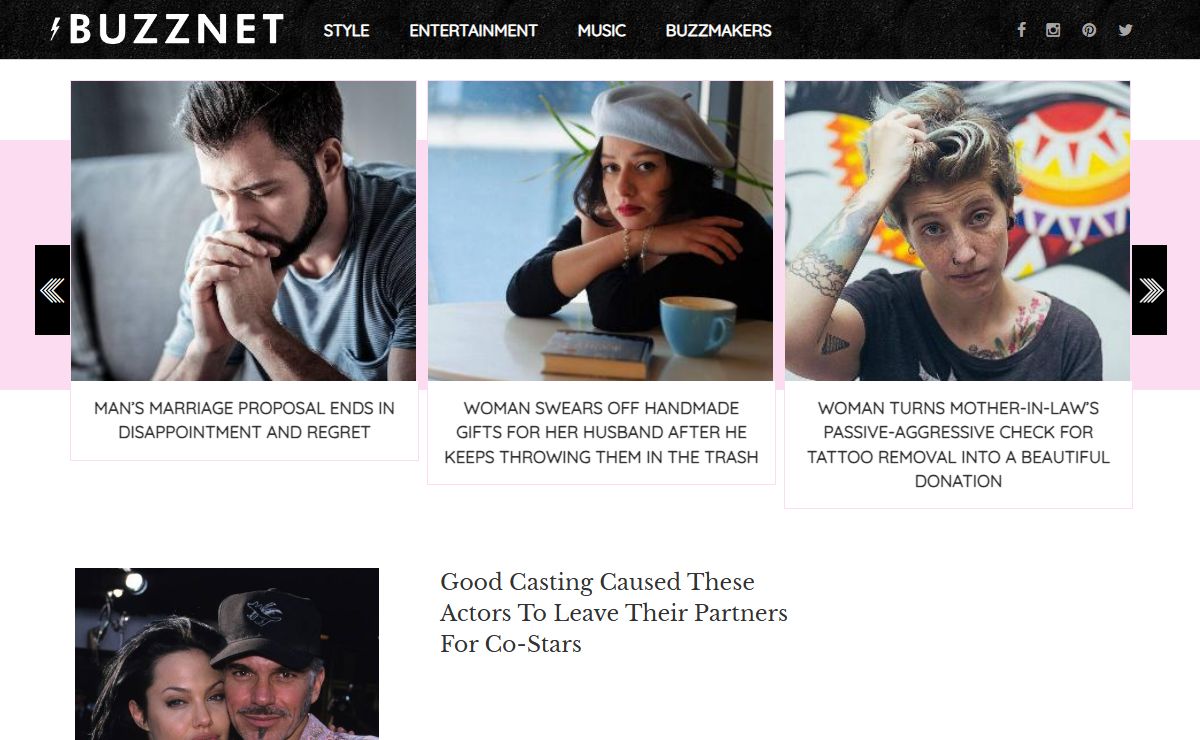The image size is (1200, 740).
Task: Open the Pinterest icon in header
Action: click(1089, 30)
